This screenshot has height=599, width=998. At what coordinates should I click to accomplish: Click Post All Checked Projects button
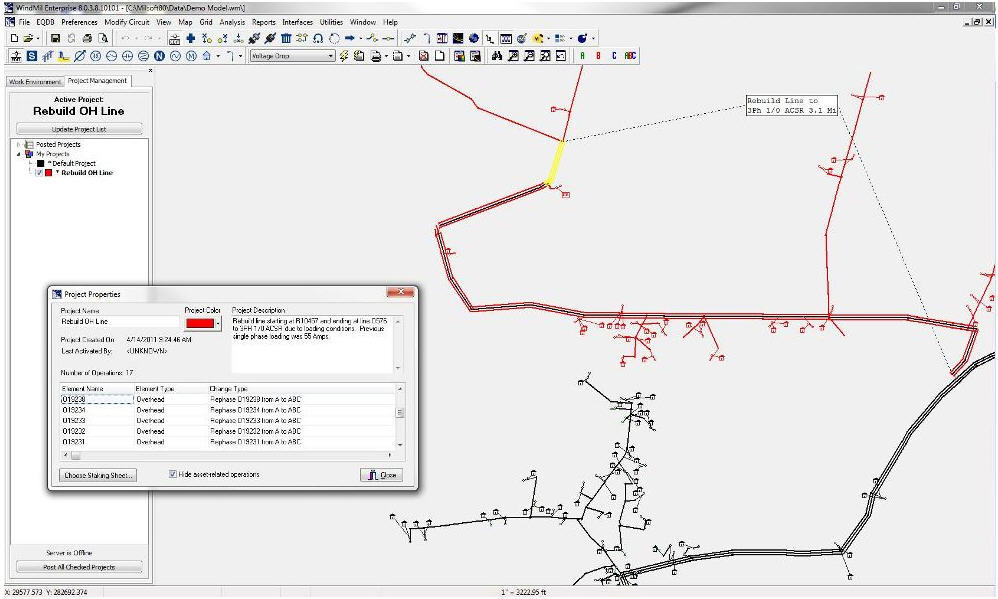click(79, 567)
